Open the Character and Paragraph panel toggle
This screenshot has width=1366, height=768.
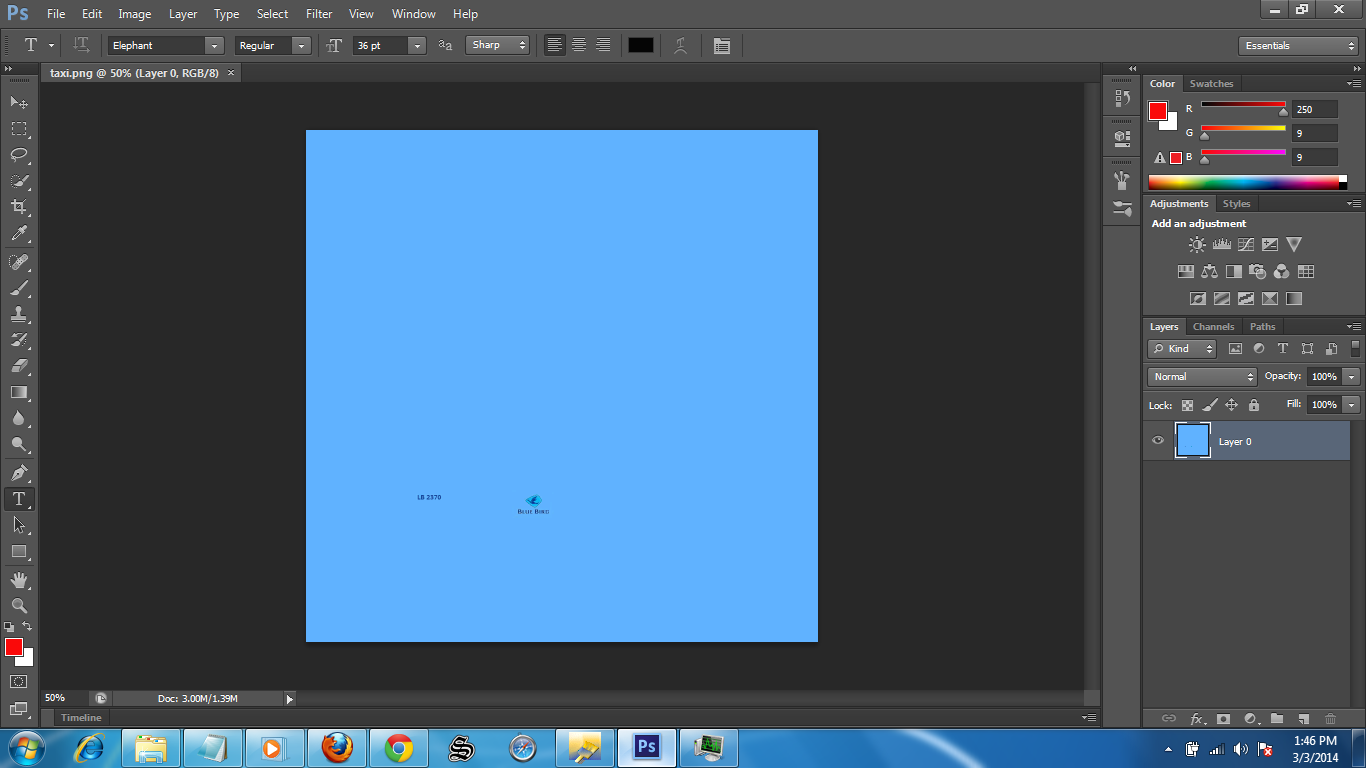click(x=722, y=45)
